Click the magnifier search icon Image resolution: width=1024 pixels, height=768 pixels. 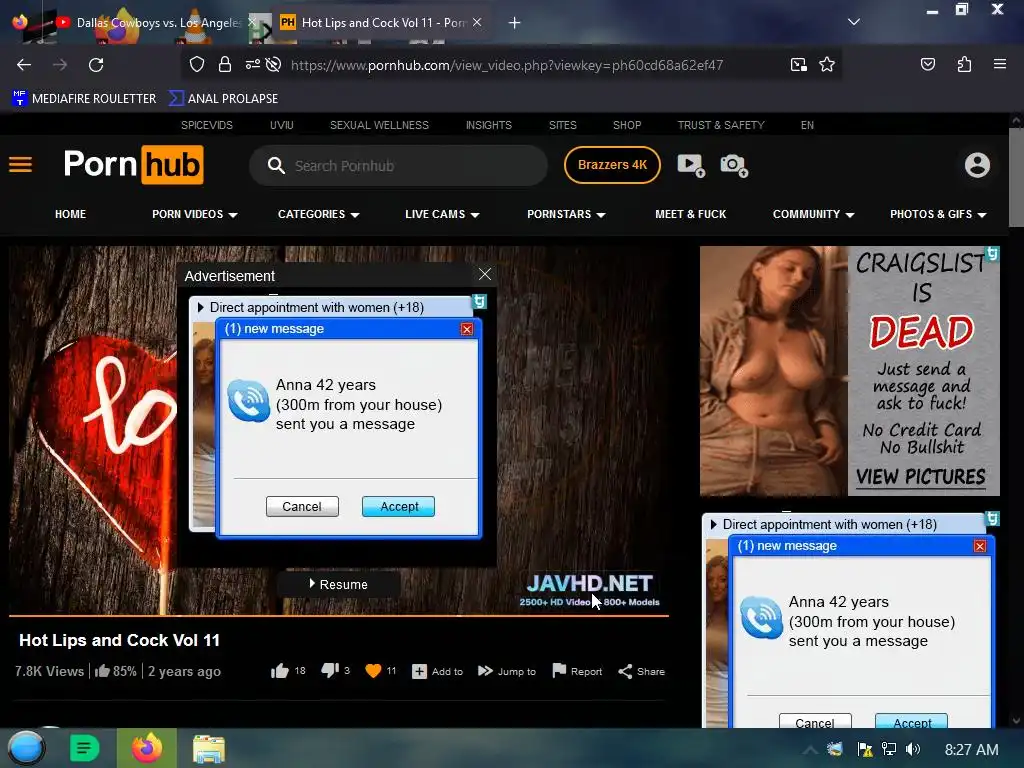click(276, 165)
